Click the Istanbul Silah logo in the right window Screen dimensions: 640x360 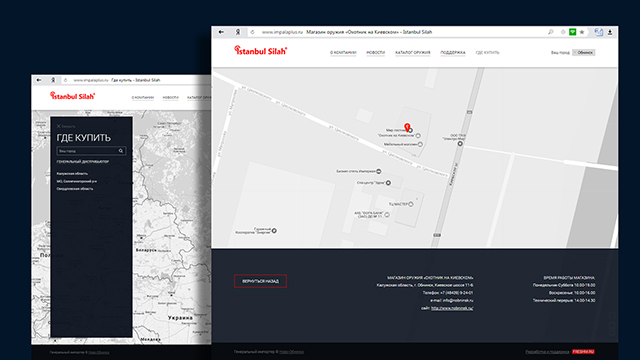tap(260, 51)
